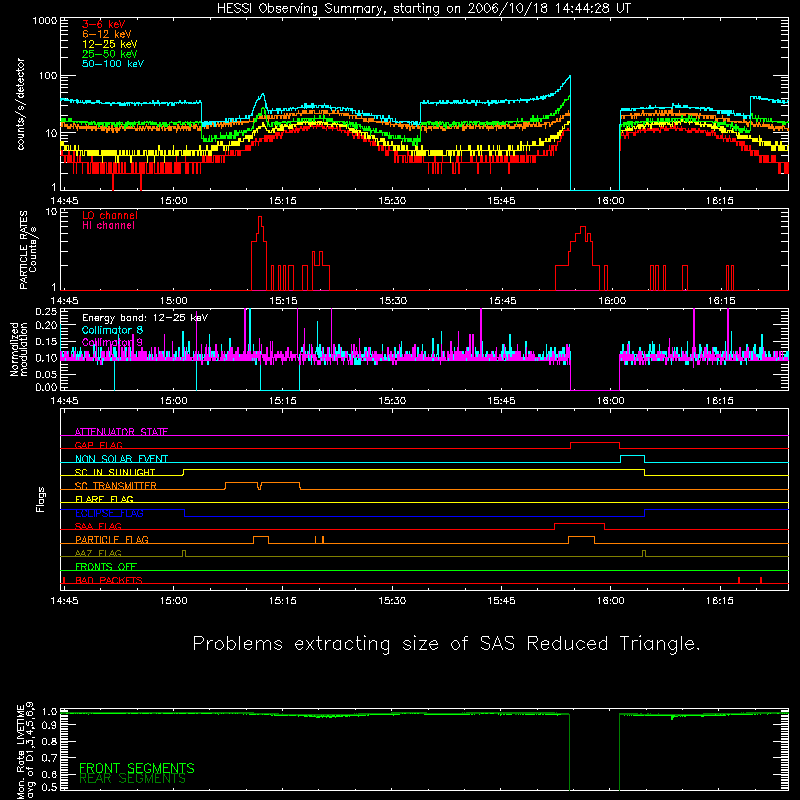Click the 50-100 keV peak before the data gap
The width and height of the screenshot is (800, 800).
point(569,78)
